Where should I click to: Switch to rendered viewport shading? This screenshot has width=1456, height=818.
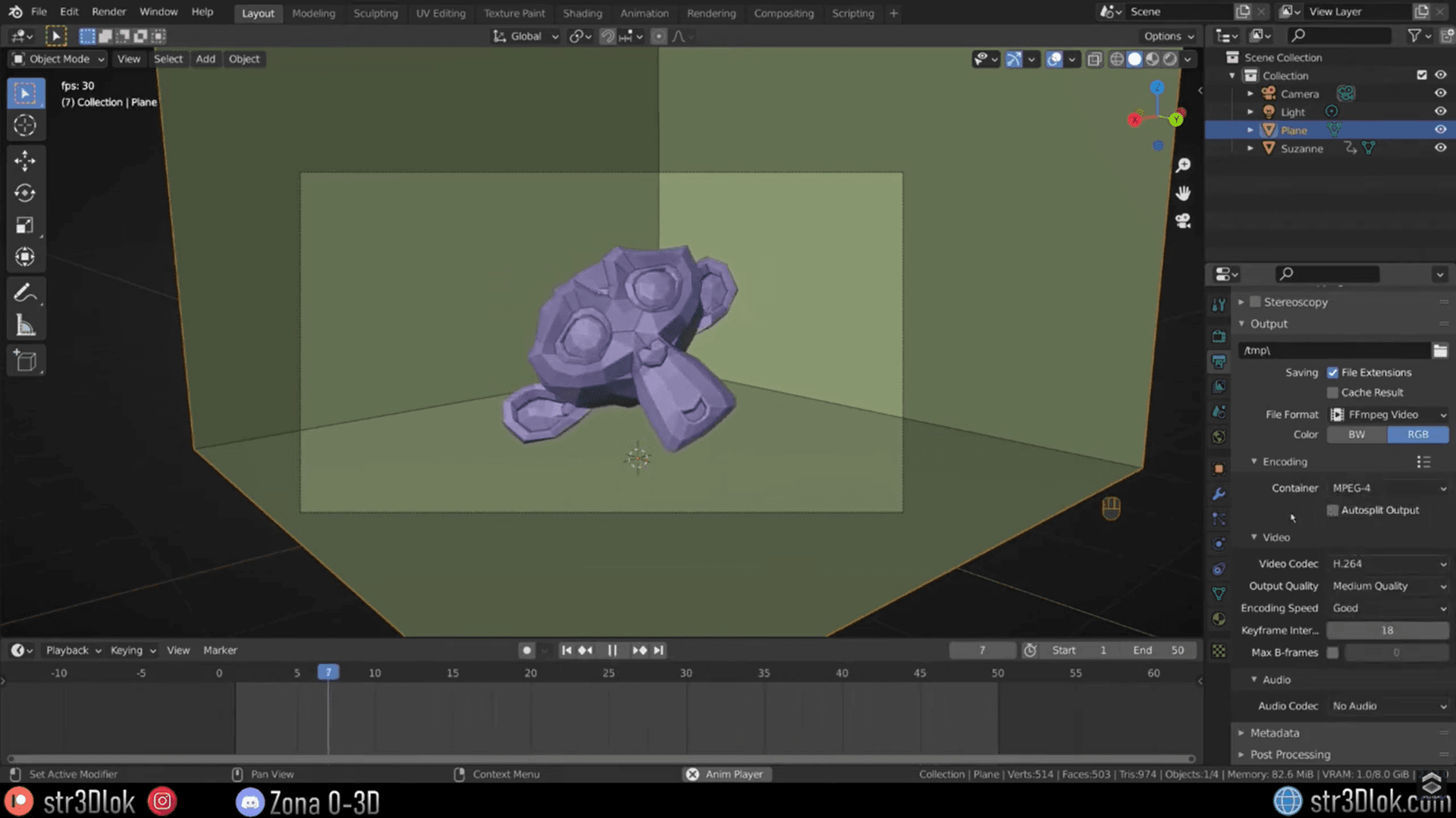coord(1170,59)
